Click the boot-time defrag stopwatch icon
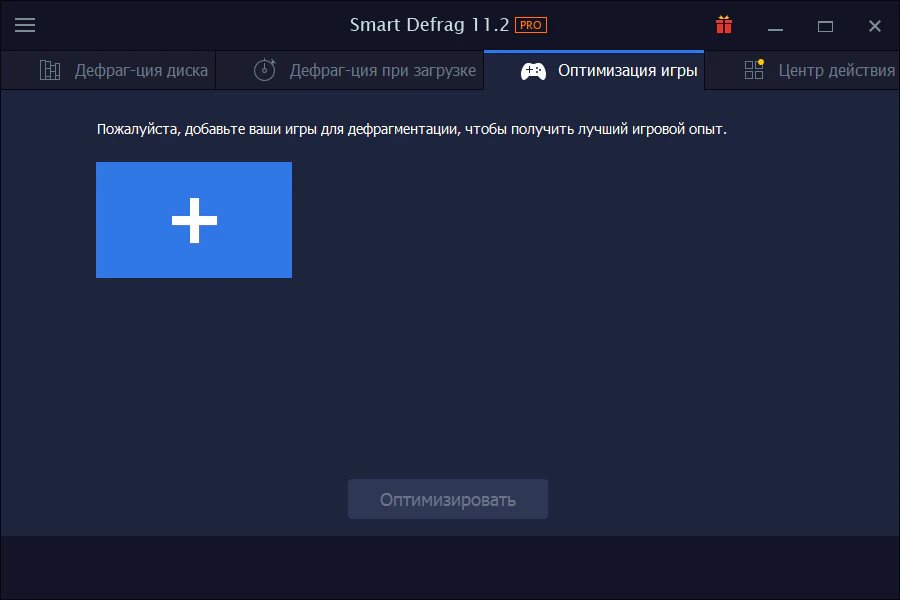Screen dimensions: 900x600 point(264,70)
